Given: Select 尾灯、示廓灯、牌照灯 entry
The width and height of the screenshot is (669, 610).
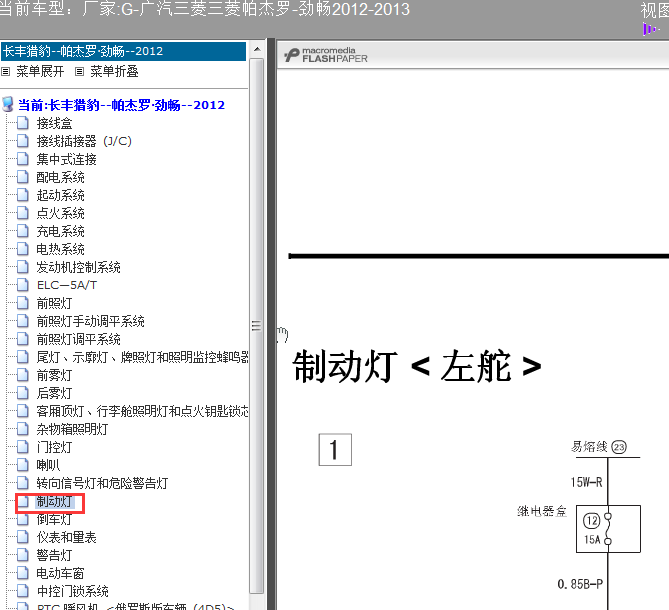Looking at the screenshot, I should (142, 357).
